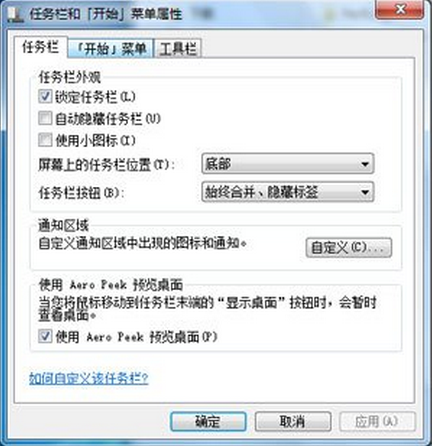Toggle 使用 Aero Peek 预览桌面 checkbox

pos(45,336)
